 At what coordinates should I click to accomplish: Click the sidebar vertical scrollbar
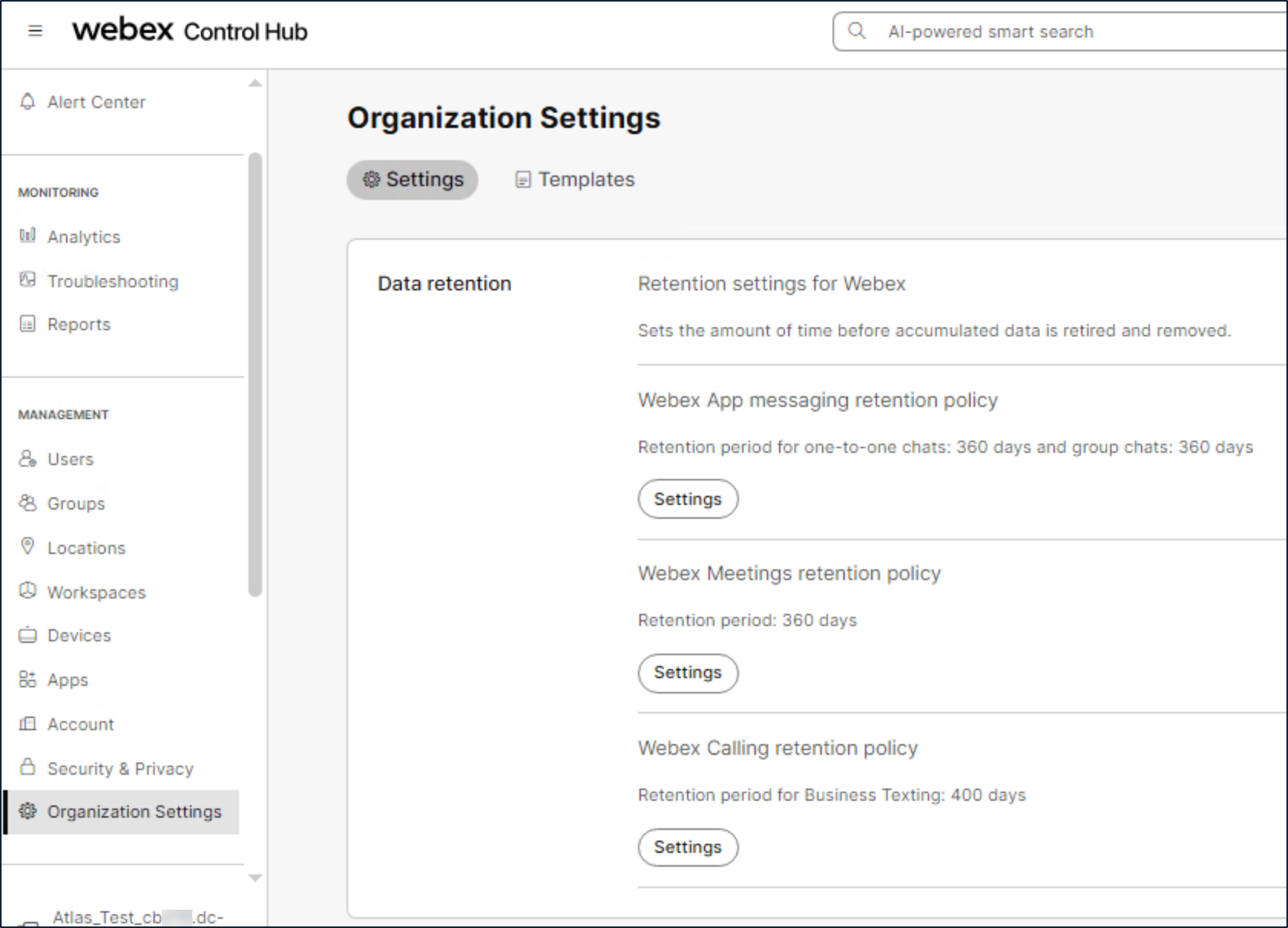[x=255, y=374]
